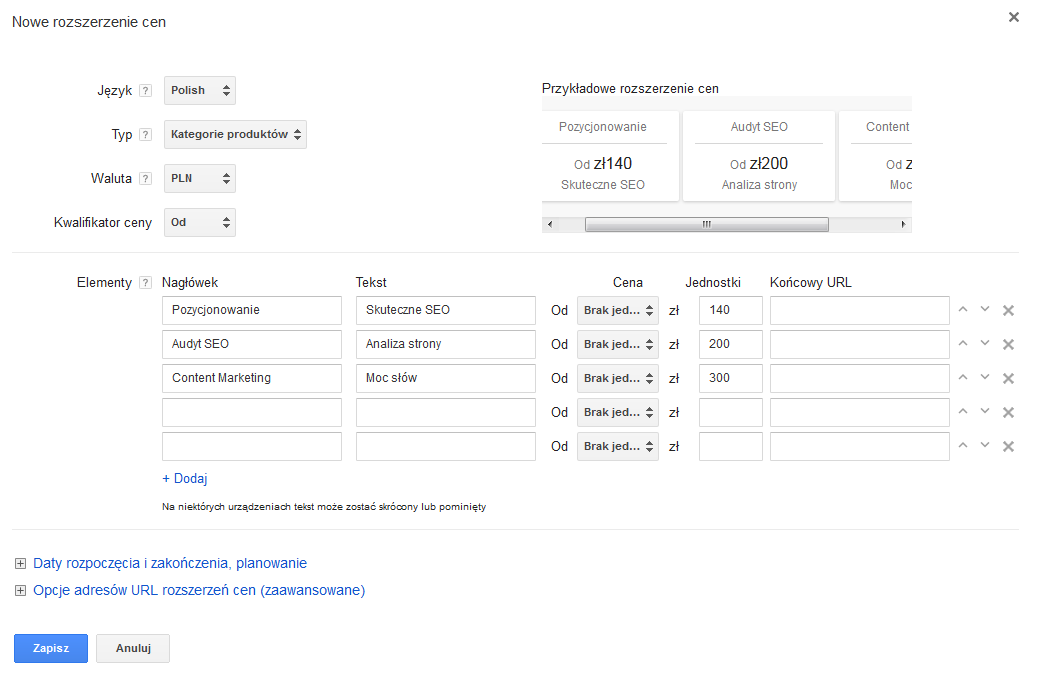Move fourth empty row down
The width and height of the screenshot is (1039, 676).
985,412
